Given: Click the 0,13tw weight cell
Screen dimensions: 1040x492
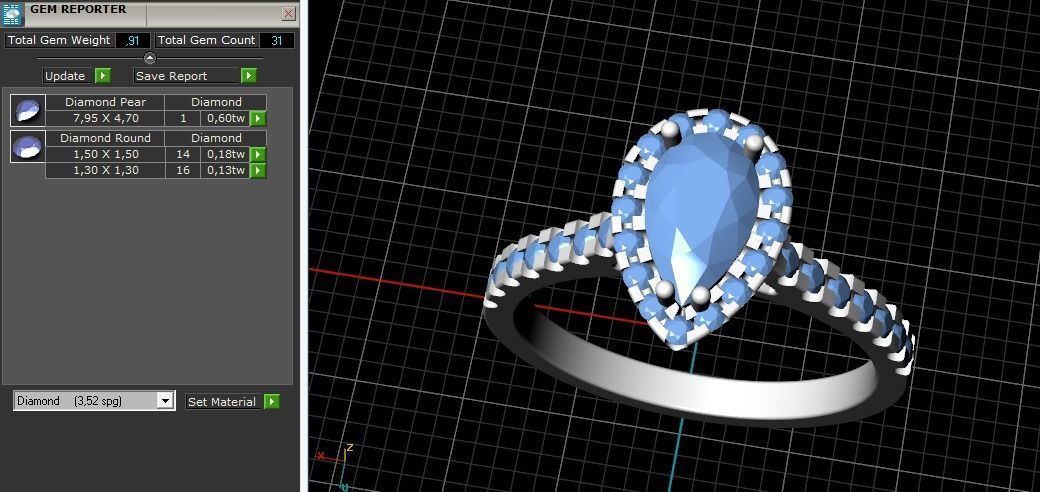Looking at the screenshot, I should coord(225,170).
